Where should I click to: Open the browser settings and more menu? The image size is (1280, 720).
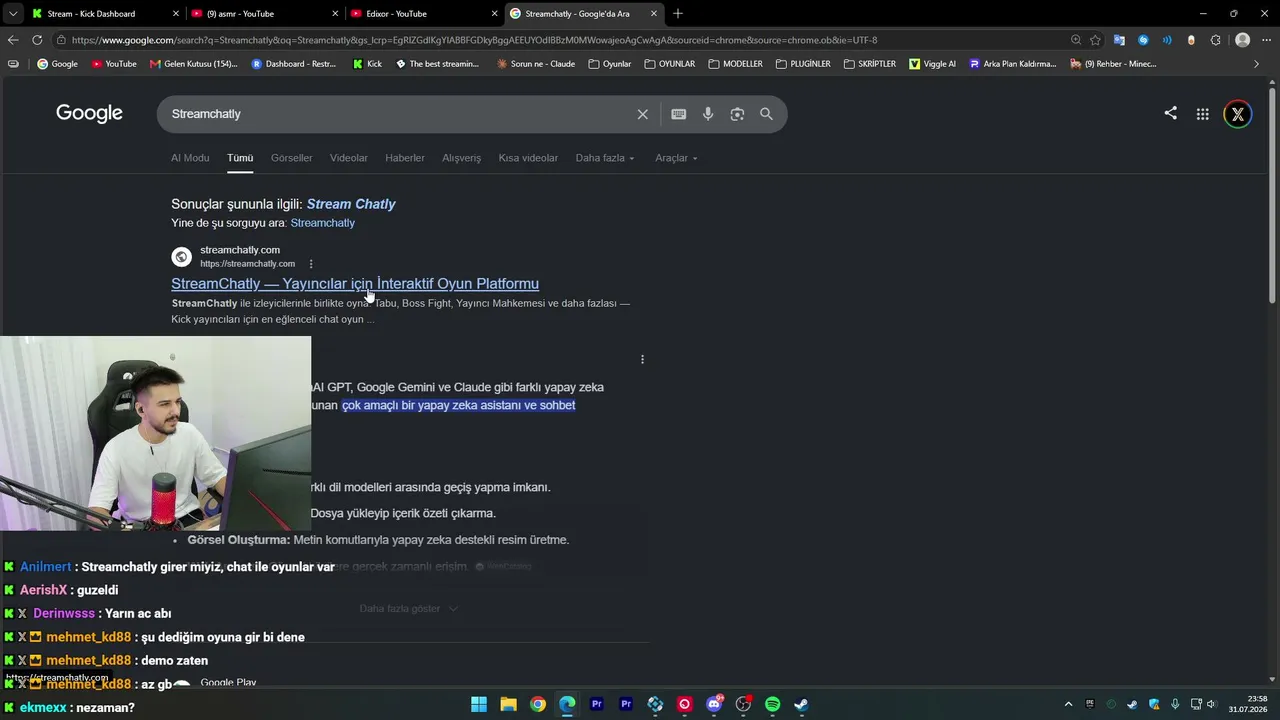(x=1267, y=40)
